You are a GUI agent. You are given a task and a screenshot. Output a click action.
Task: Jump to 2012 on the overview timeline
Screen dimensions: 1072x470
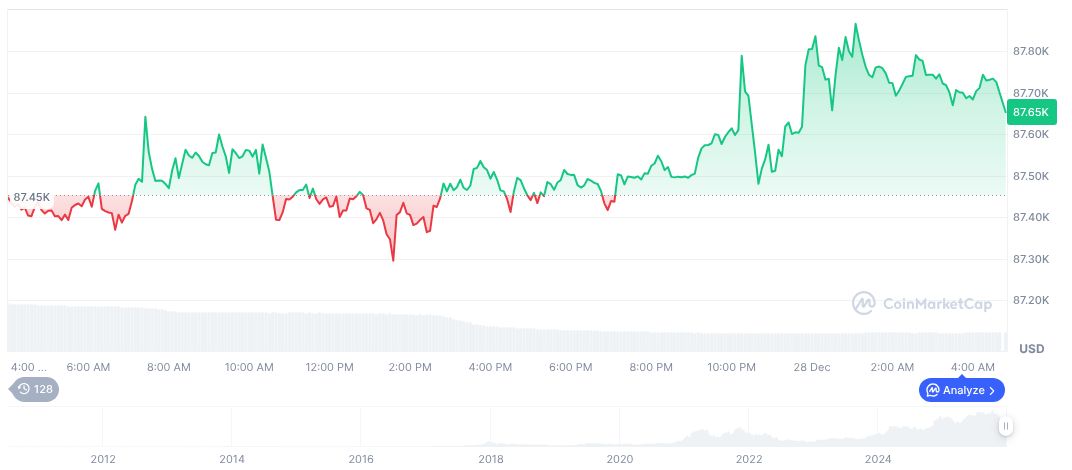click(x=103, y=459)
